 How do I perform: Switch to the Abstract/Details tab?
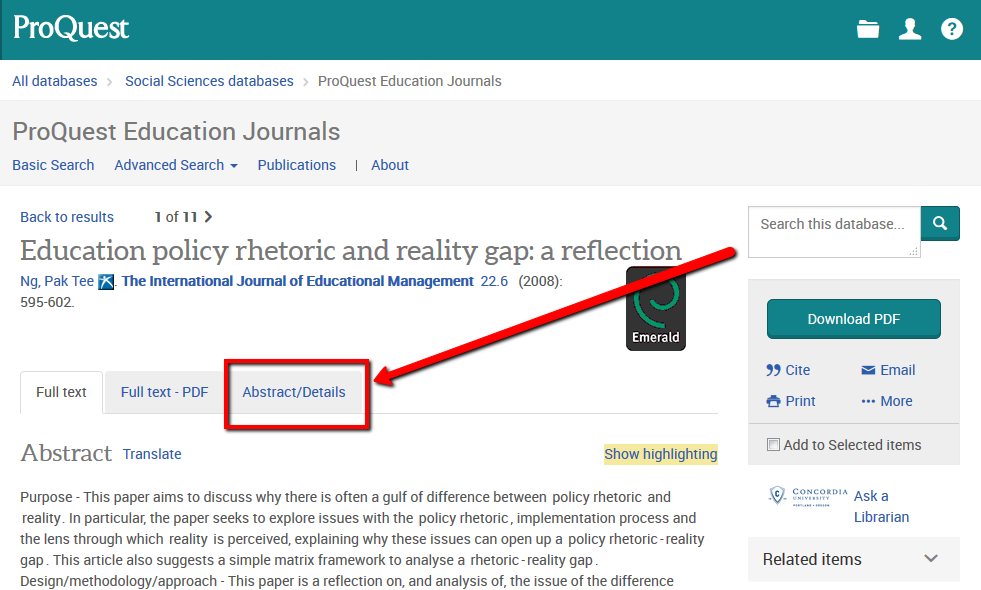294,393
